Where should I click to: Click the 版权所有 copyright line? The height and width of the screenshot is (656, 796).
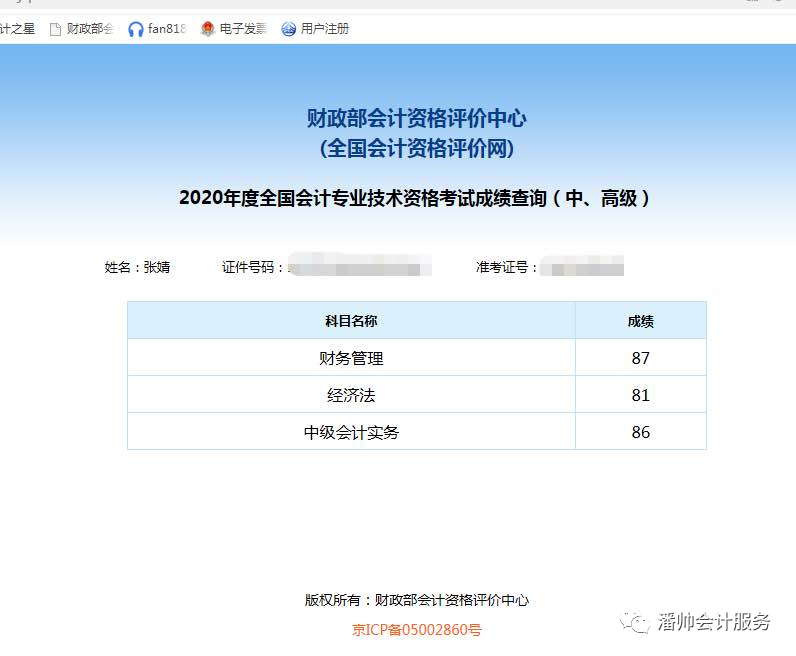click(417, 600)
